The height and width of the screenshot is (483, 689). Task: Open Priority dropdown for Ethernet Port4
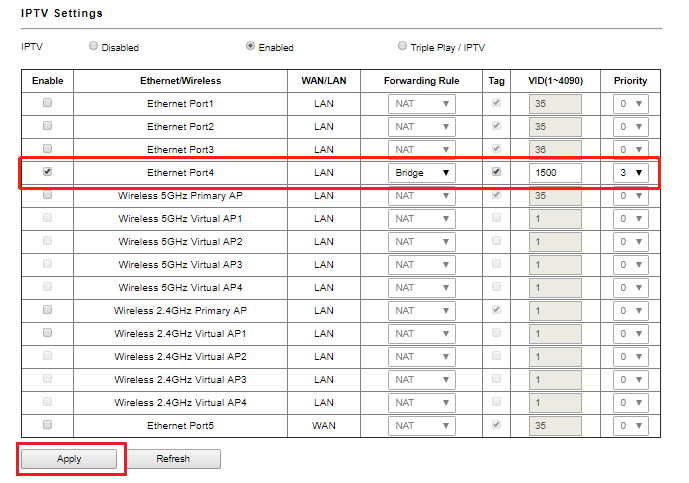[x=631, y=173]
